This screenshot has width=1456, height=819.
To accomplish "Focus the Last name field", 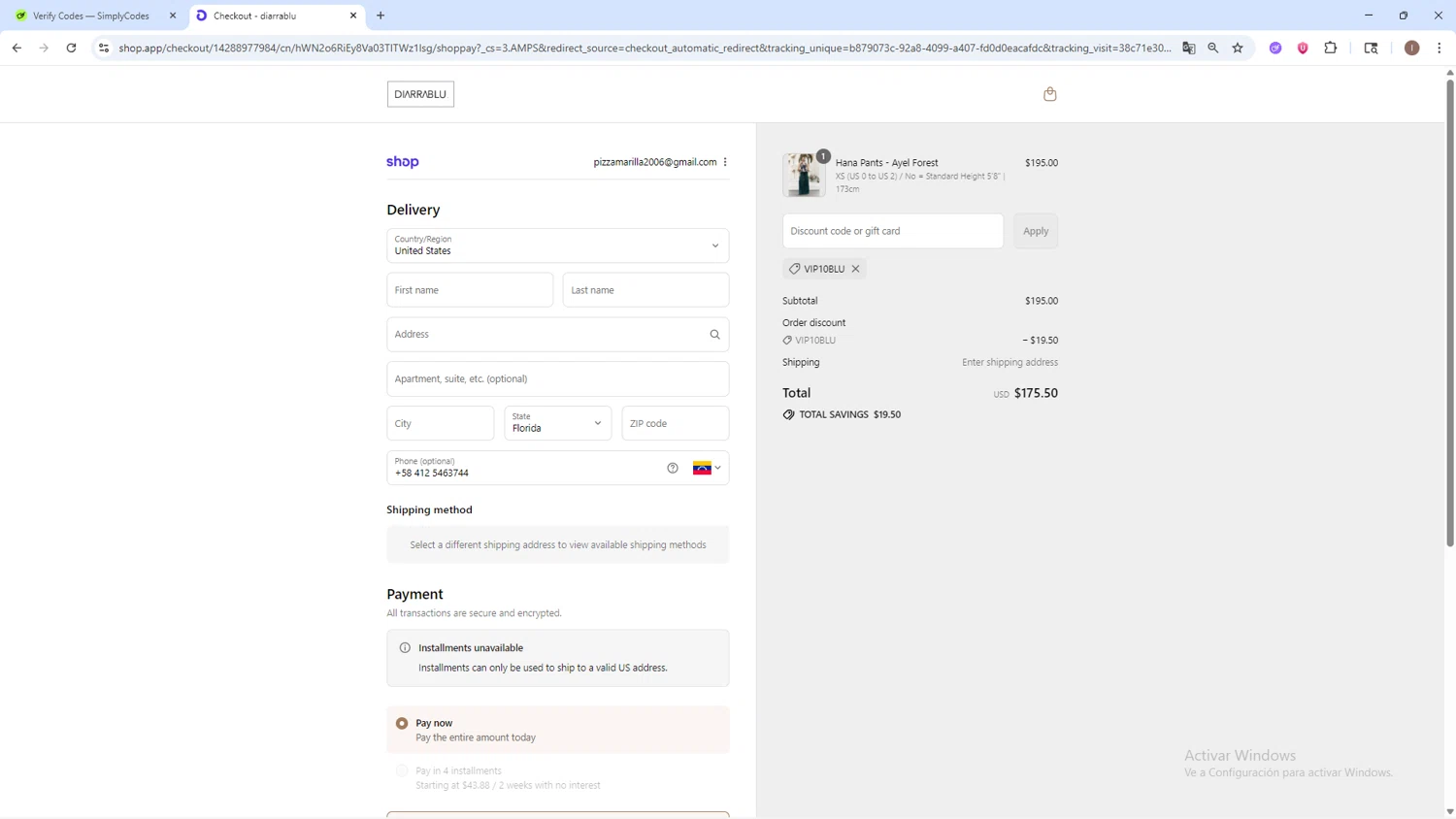I will coord(645,290).
